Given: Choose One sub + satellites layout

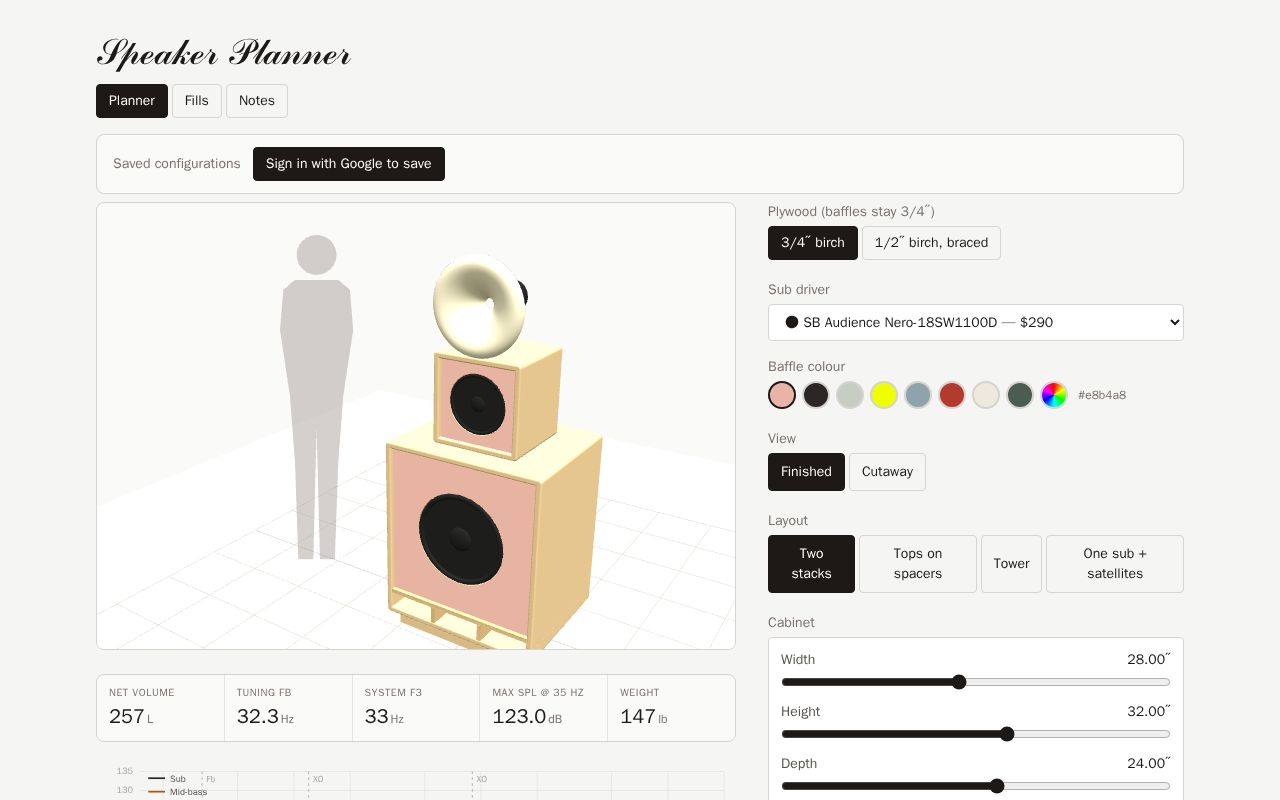Looking at the screenshot, I should tap(1115, 564).
